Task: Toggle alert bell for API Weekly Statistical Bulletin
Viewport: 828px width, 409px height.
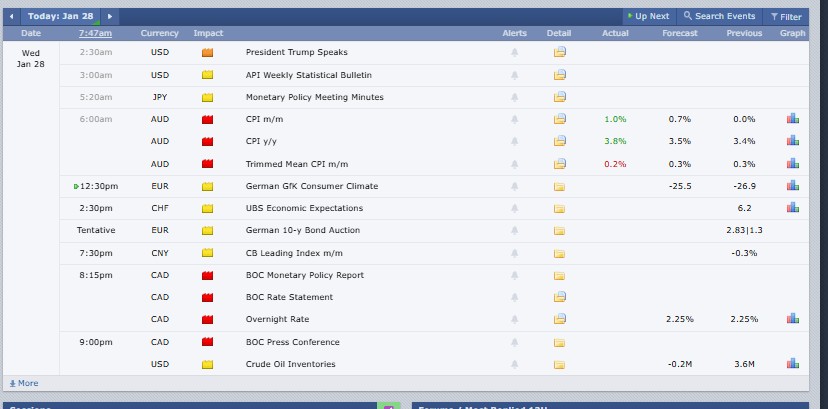Action: 514,75
